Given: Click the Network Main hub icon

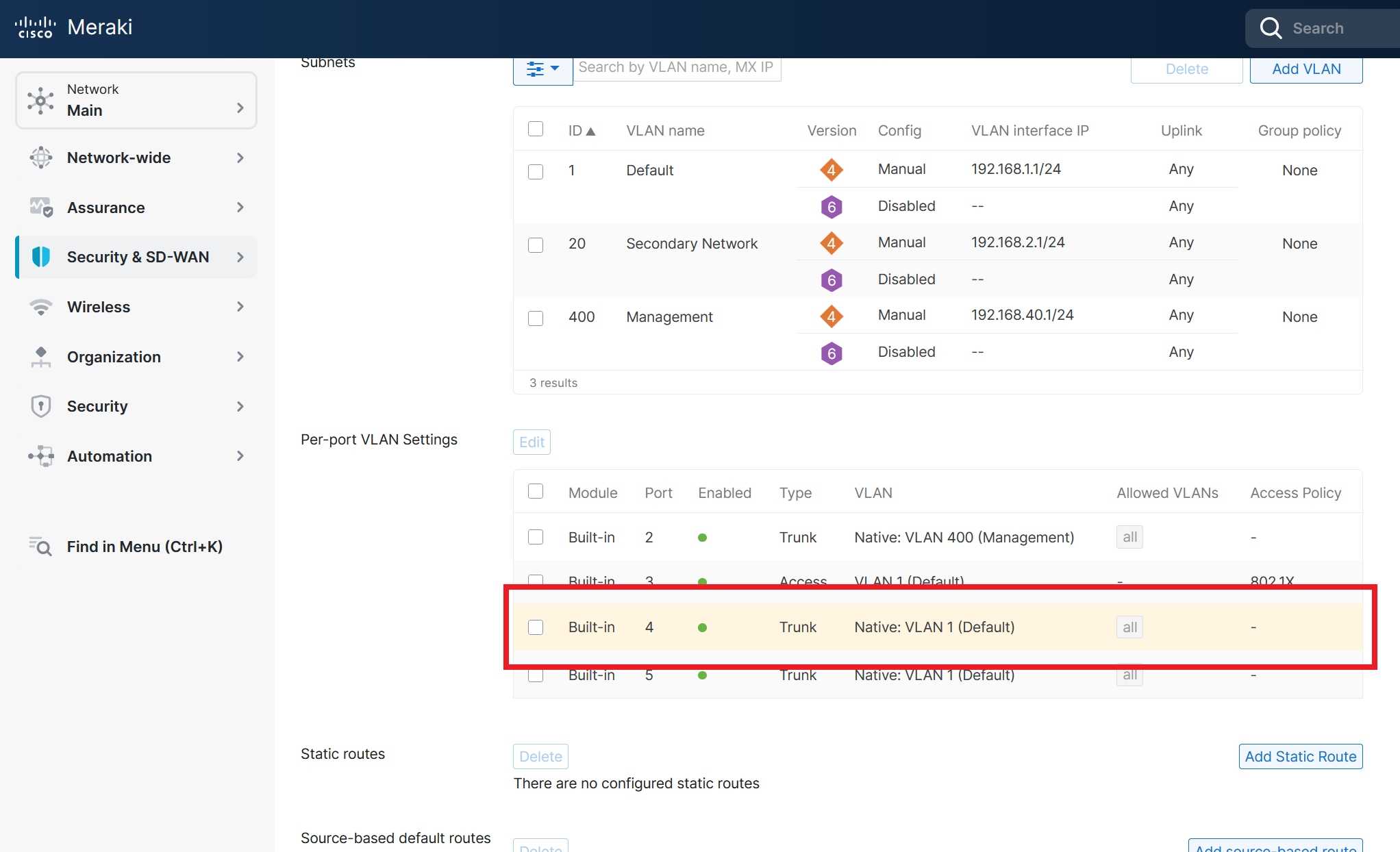Looking at the screenshot, I should (x=40, y=101).
